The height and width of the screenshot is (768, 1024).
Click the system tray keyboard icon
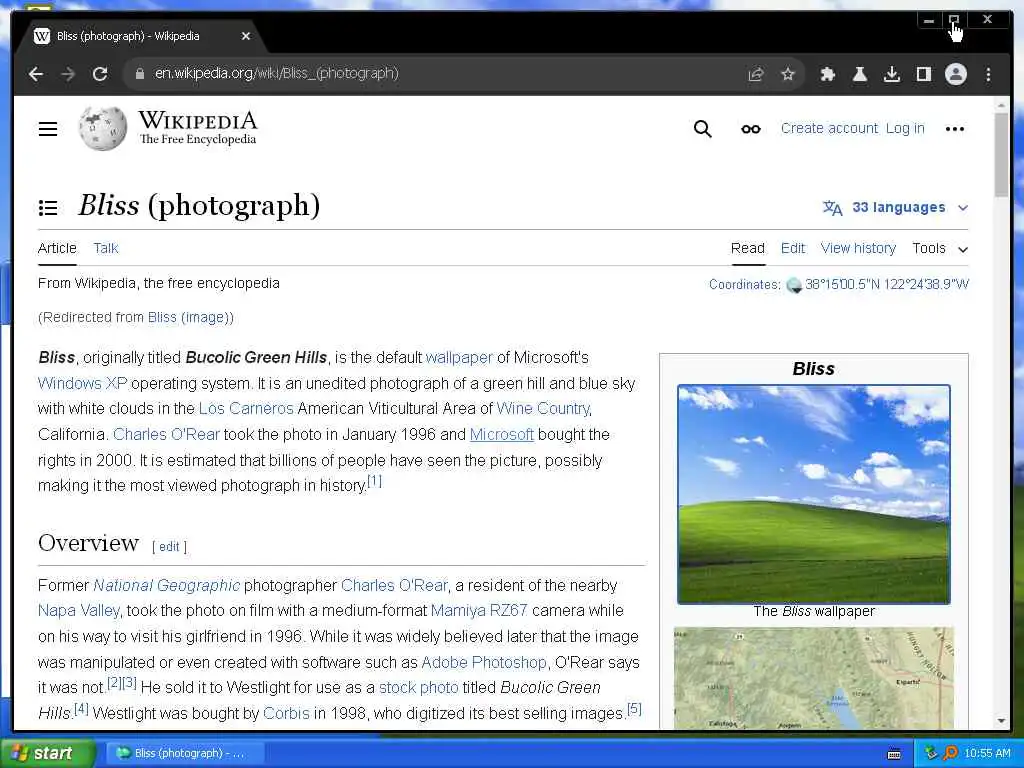point(894,754)
